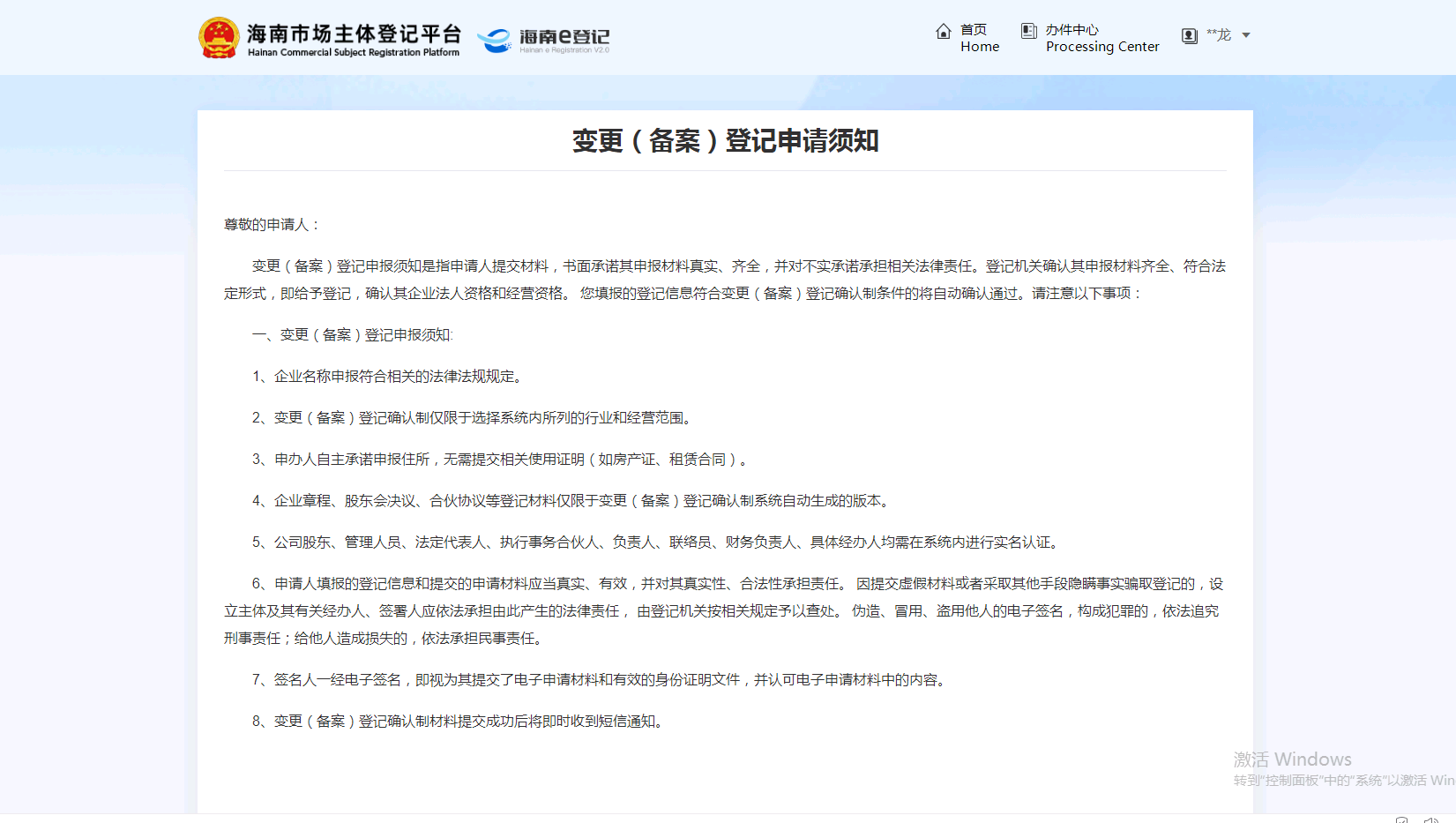Click item 4 about 企业章程、股东会决议

point(572,501)
